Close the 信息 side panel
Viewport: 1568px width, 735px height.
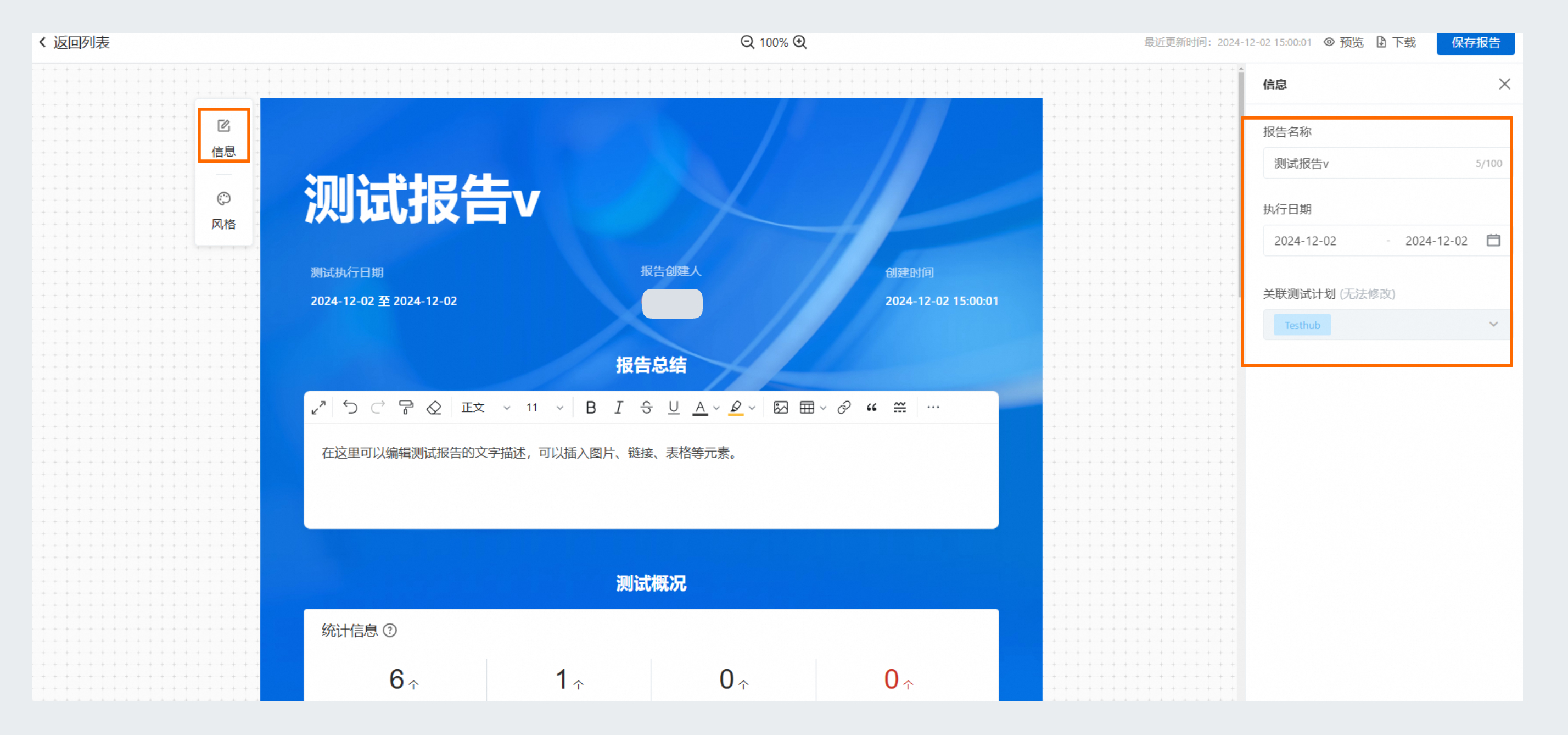(x=1504, y=84)
